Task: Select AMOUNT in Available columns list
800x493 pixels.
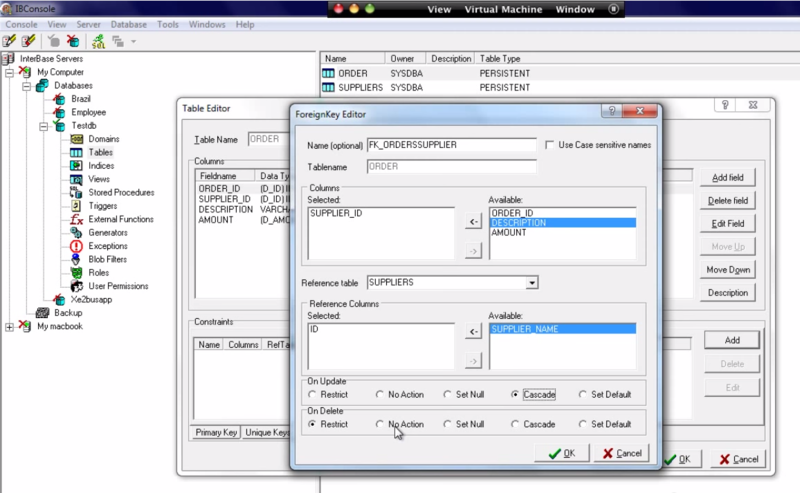Action: (563, 233)
